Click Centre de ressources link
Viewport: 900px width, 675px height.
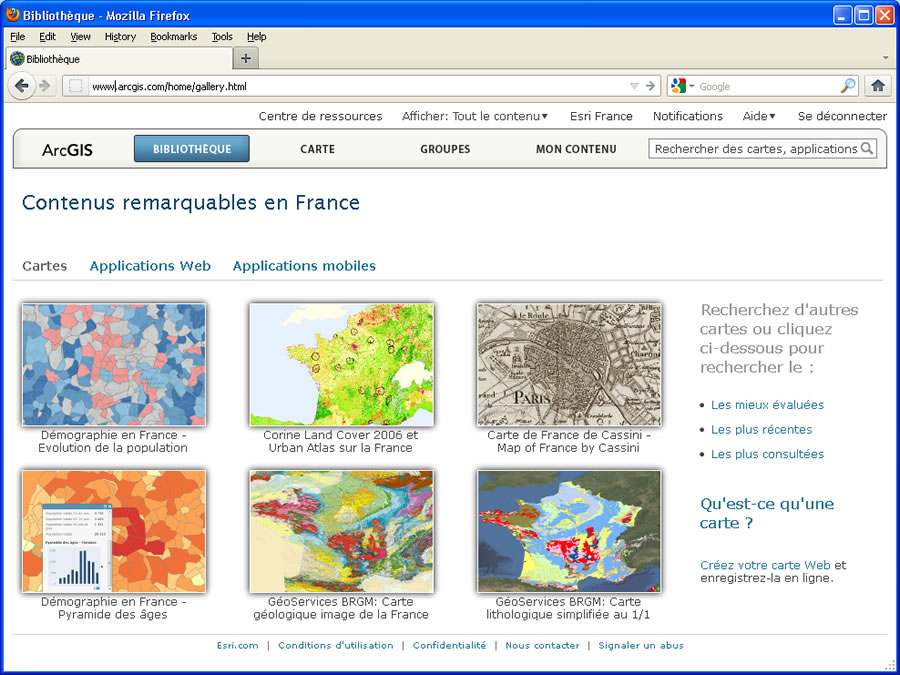[x=320, y=116]
